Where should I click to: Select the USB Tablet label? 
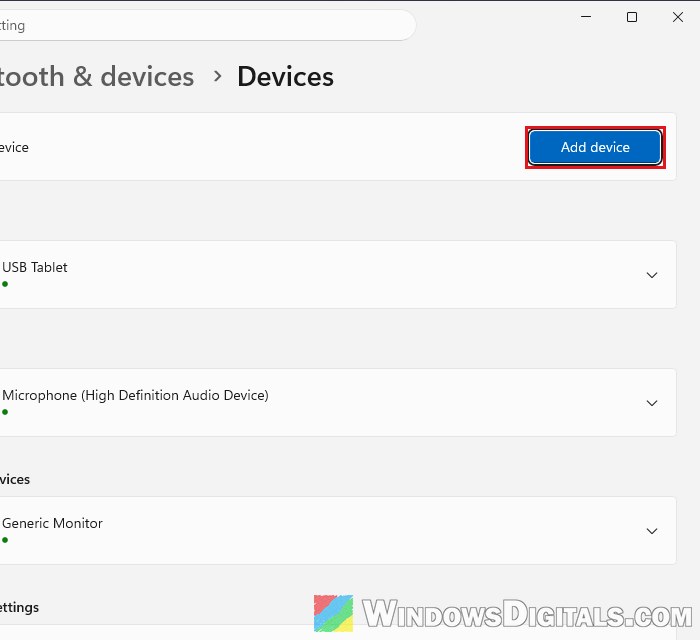coord(35,267)
